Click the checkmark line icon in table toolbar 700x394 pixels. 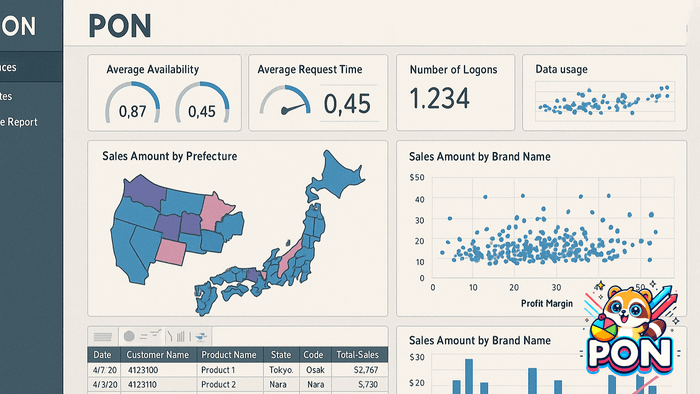tap(155, 333)
